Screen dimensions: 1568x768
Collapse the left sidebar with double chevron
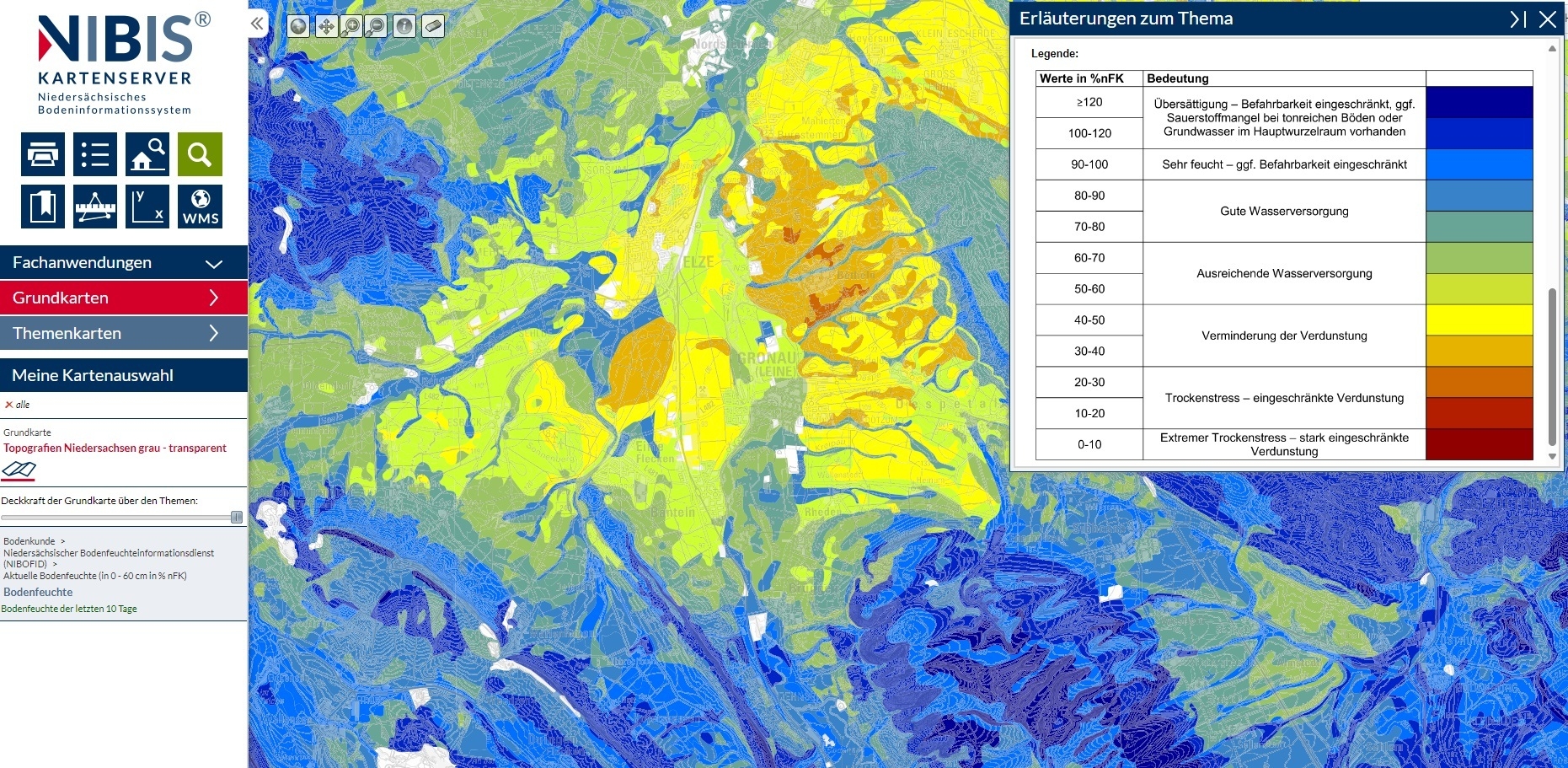coord(257,24)
